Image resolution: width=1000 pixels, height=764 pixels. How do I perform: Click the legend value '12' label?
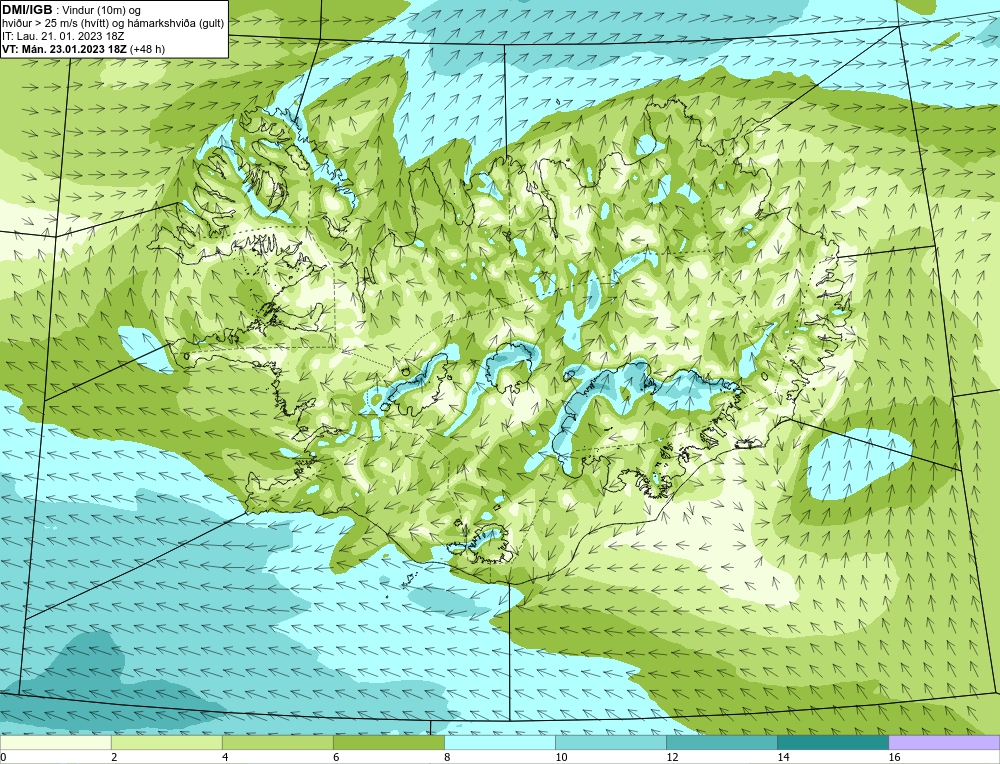[672, 757]
